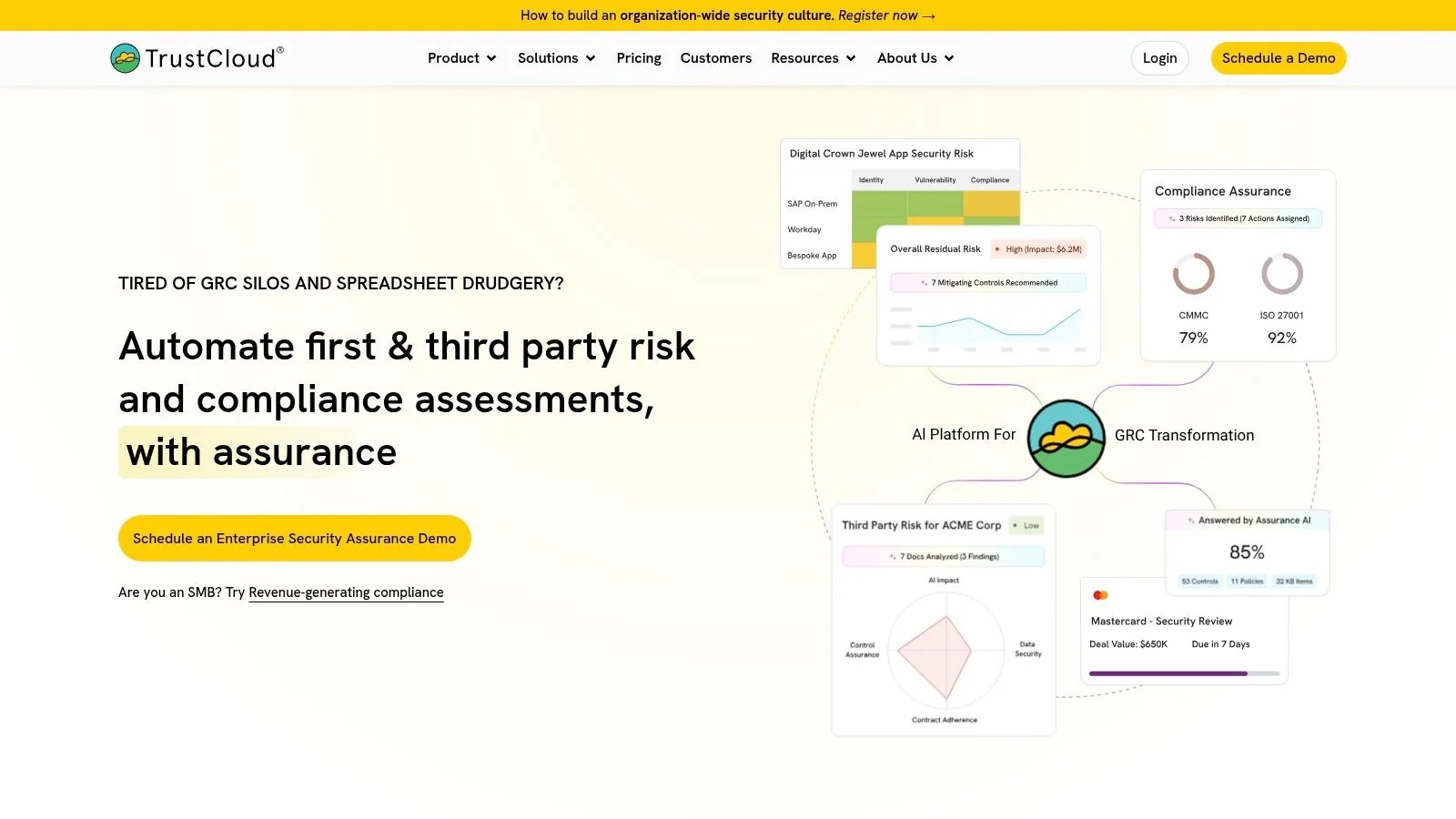The image size is (1456, 819).
Task: Click the TrustCloud cloud logo icon
Action: pos(124,57)
